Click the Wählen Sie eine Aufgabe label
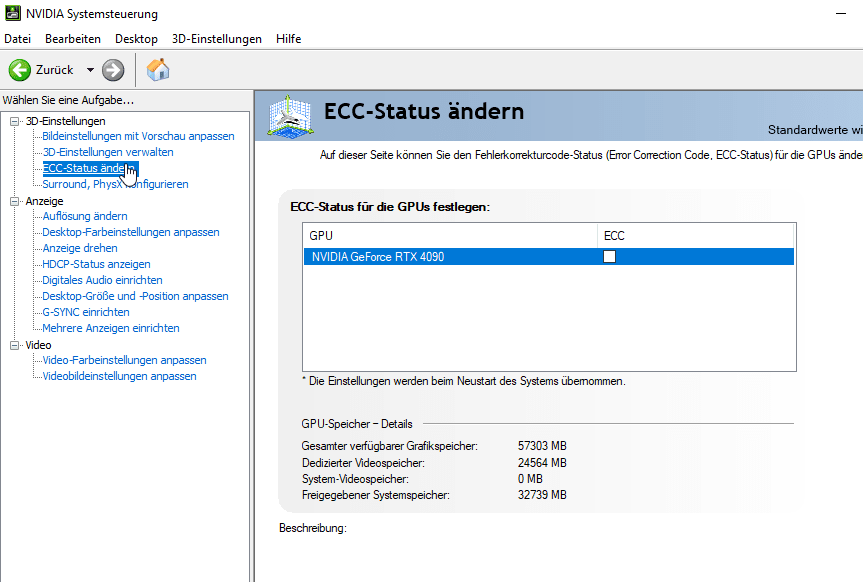The image size is (863, 582). click(x=68, y=100)
